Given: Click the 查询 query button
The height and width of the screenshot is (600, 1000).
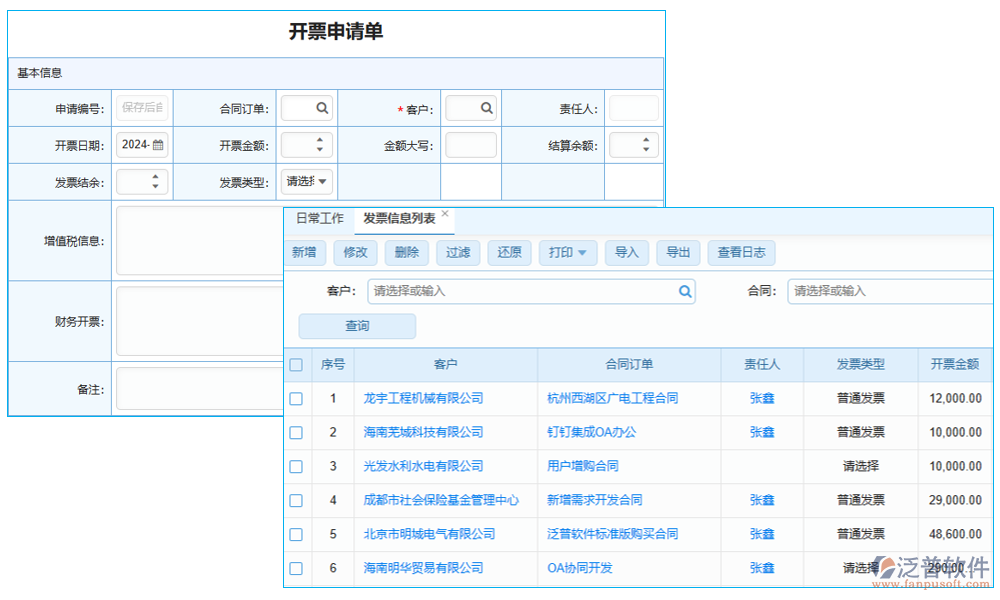Looking at the screenshot, I should [356, 326].
